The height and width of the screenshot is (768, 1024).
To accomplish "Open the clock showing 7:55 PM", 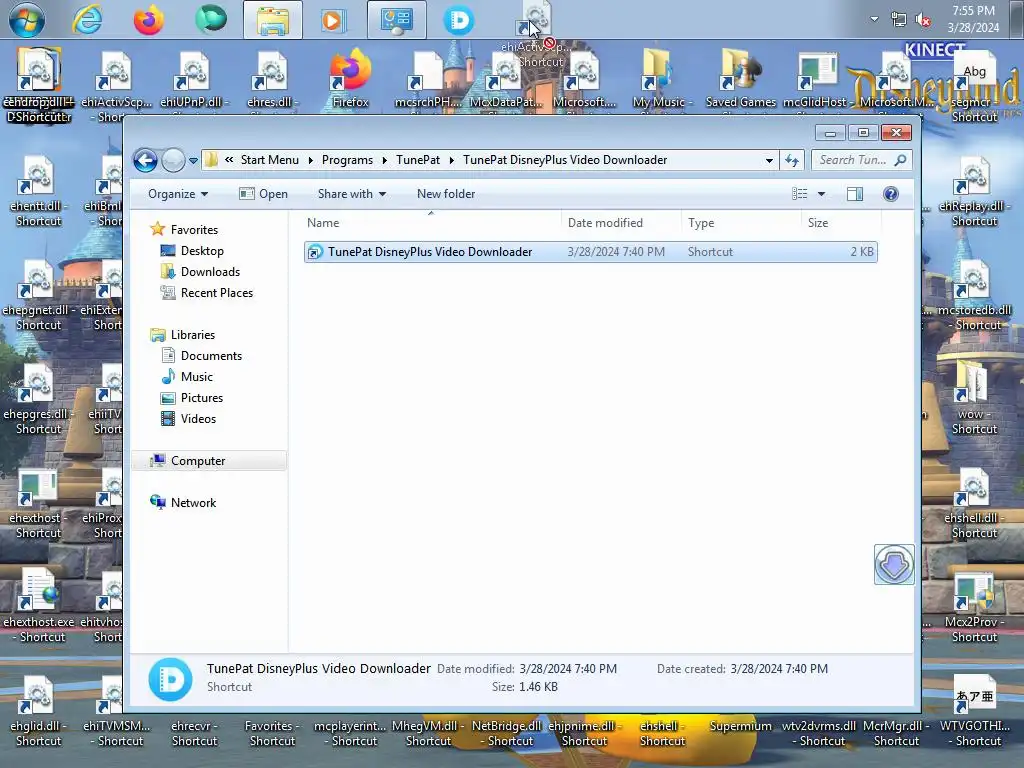I will tap(973, 19).
